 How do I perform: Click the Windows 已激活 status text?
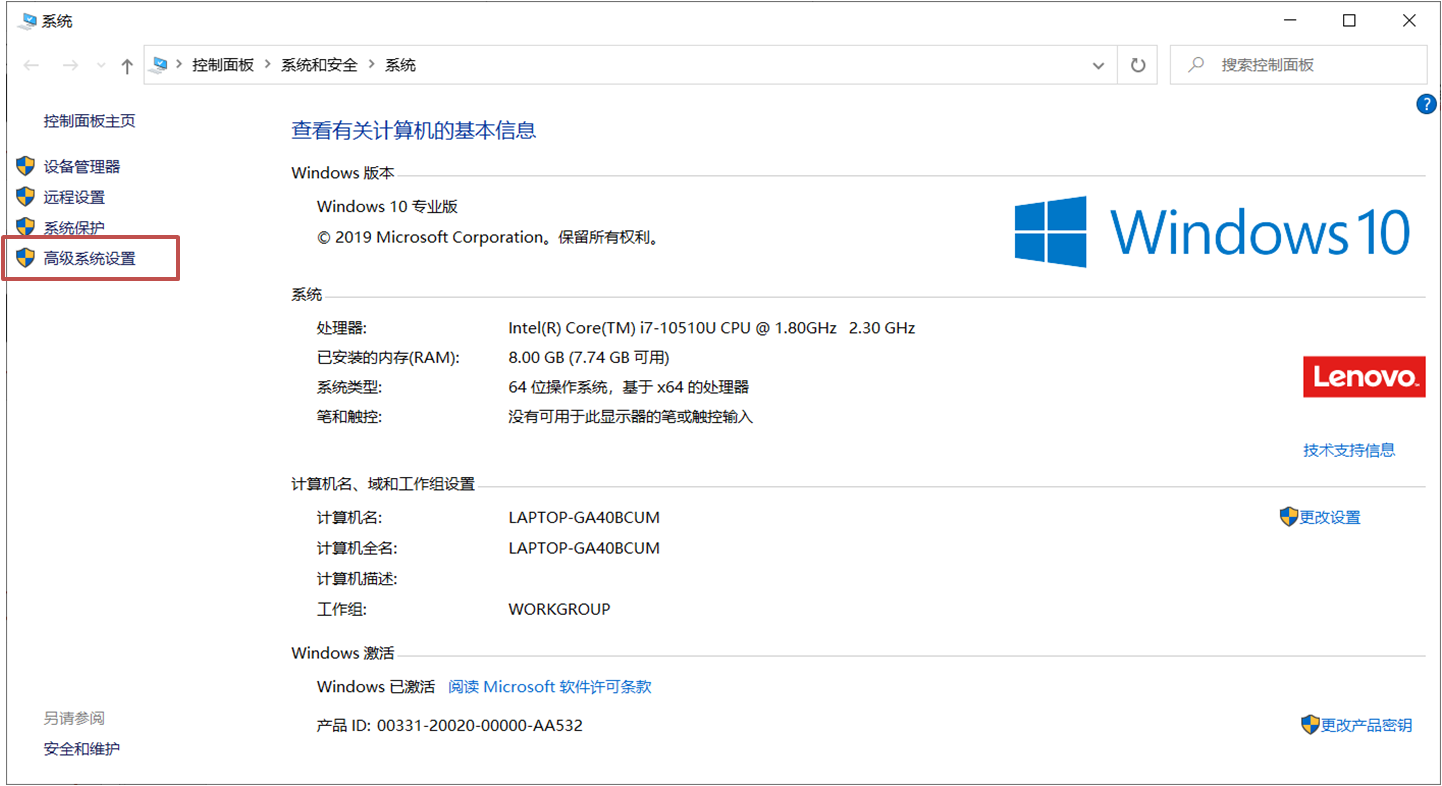[376, 687]
